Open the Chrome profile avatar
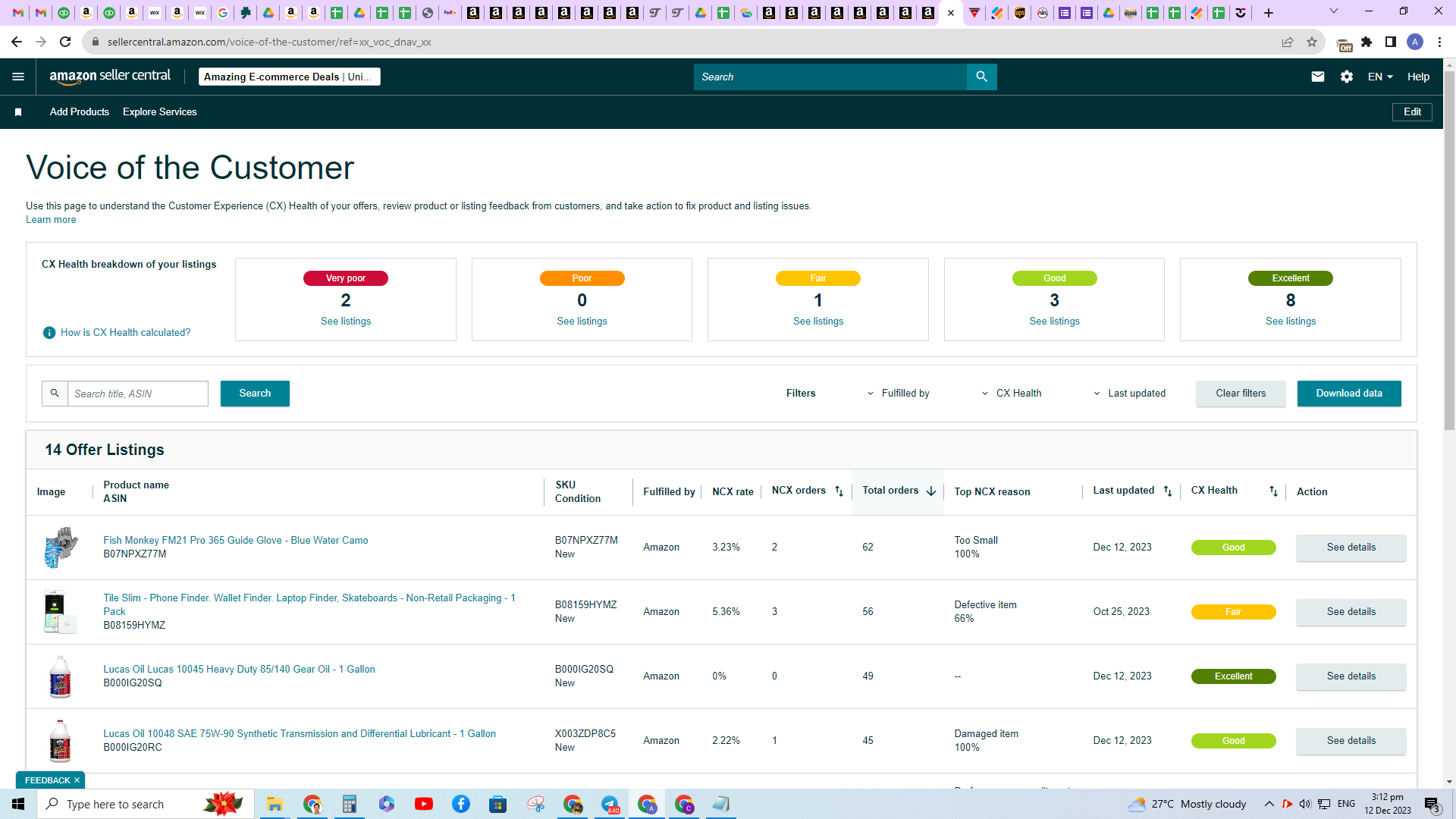Image resolution: width=1456 pixels, height=819 pixels. pos(1415,42)
